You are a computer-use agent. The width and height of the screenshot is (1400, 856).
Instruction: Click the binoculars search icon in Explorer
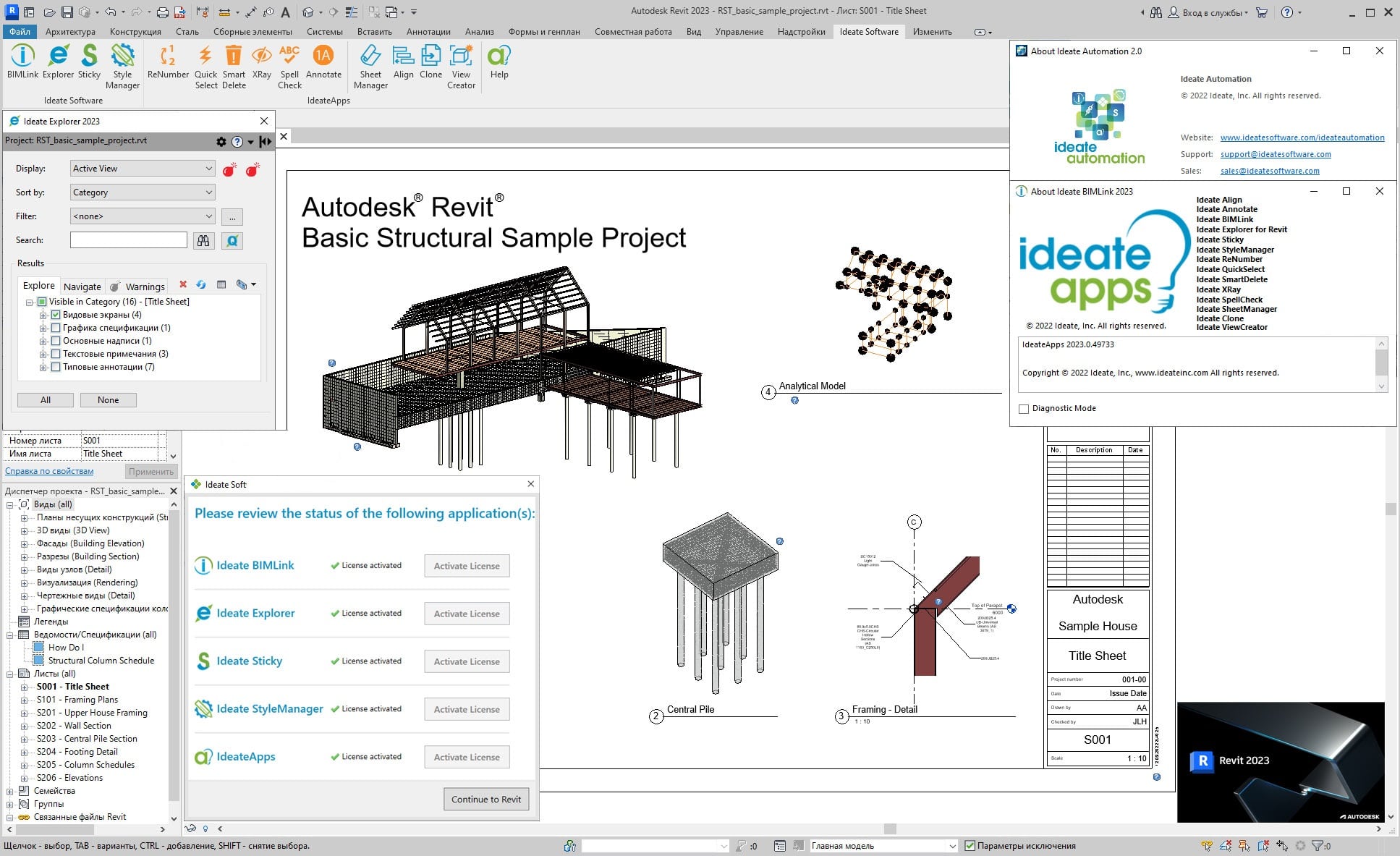pos(203,240)
